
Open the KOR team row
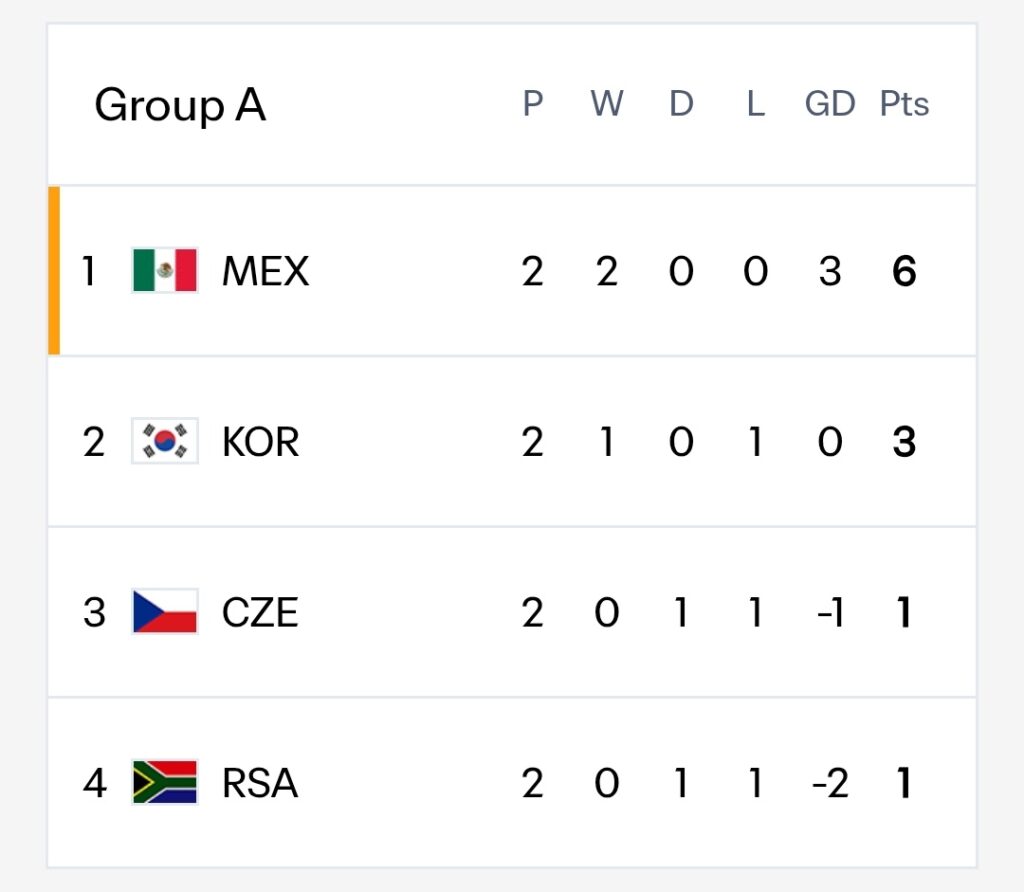(512, 441)
